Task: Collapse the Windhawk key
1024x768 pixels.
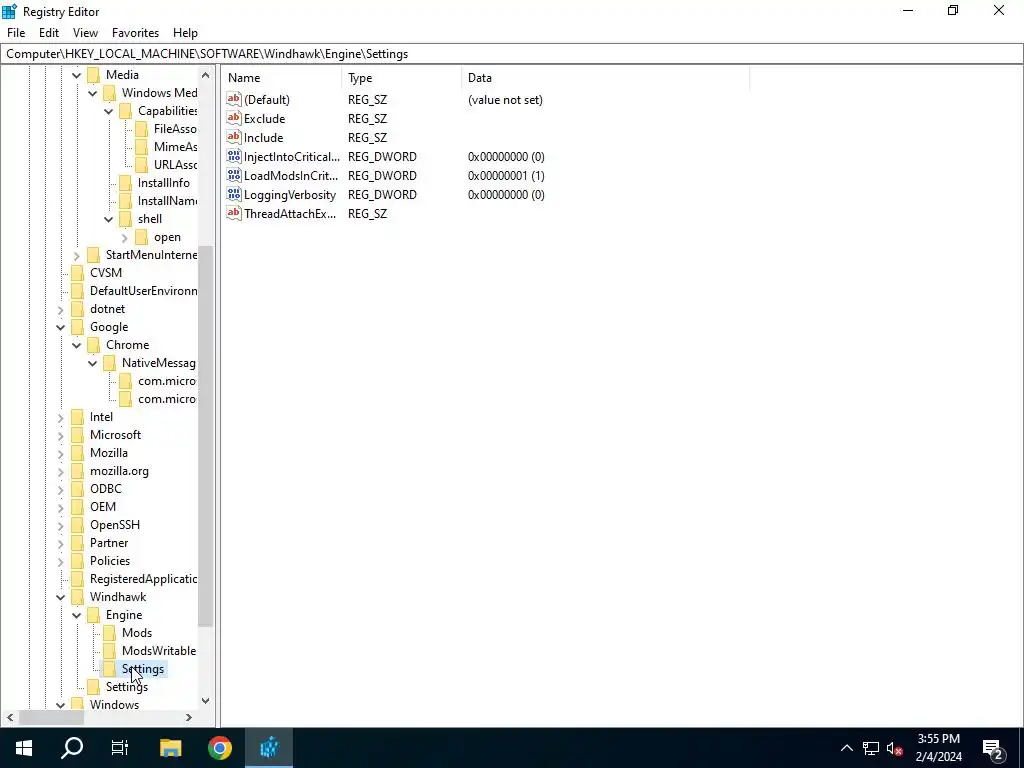Action: (61, 597)
